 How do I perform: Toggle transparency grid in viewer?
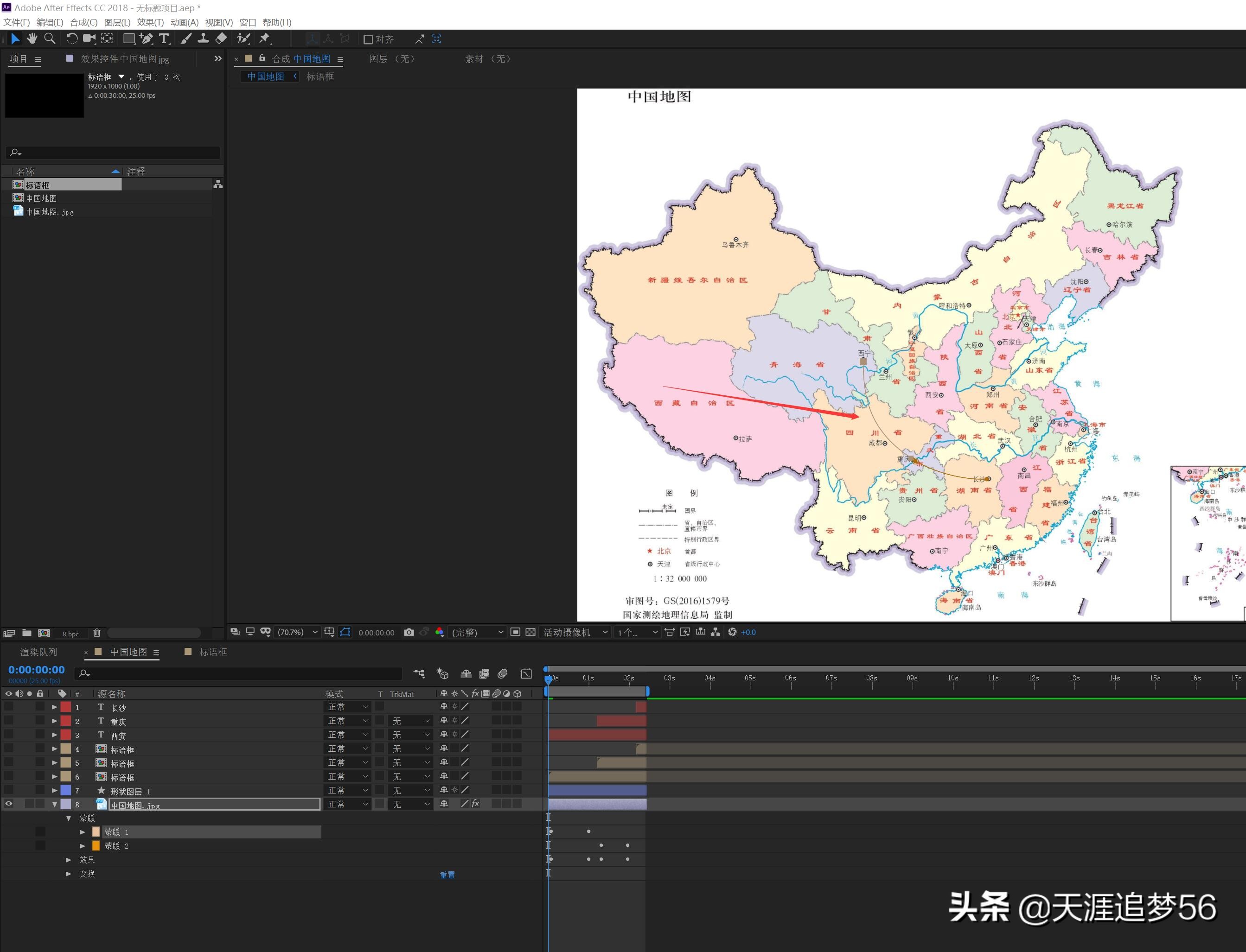[x=530, y=632]
